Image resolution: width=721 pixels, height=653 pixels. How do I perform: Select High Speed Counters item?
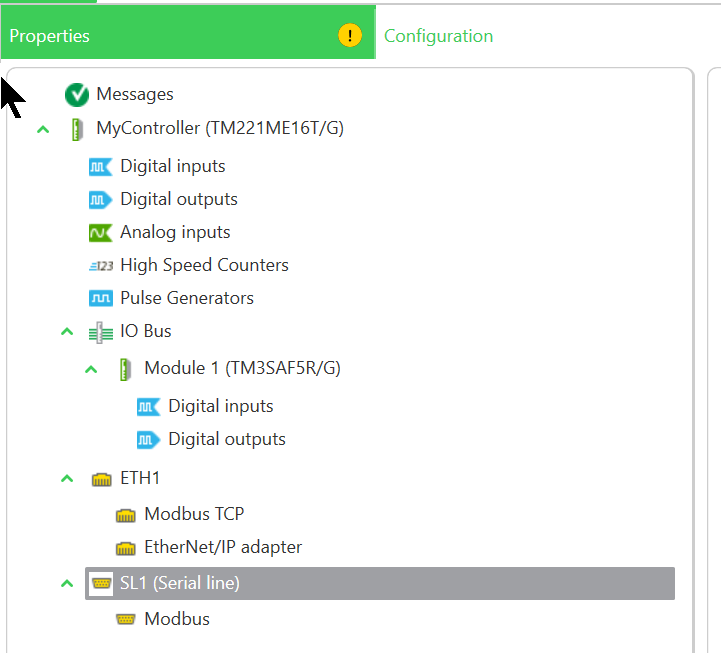[x=204, y=266]
